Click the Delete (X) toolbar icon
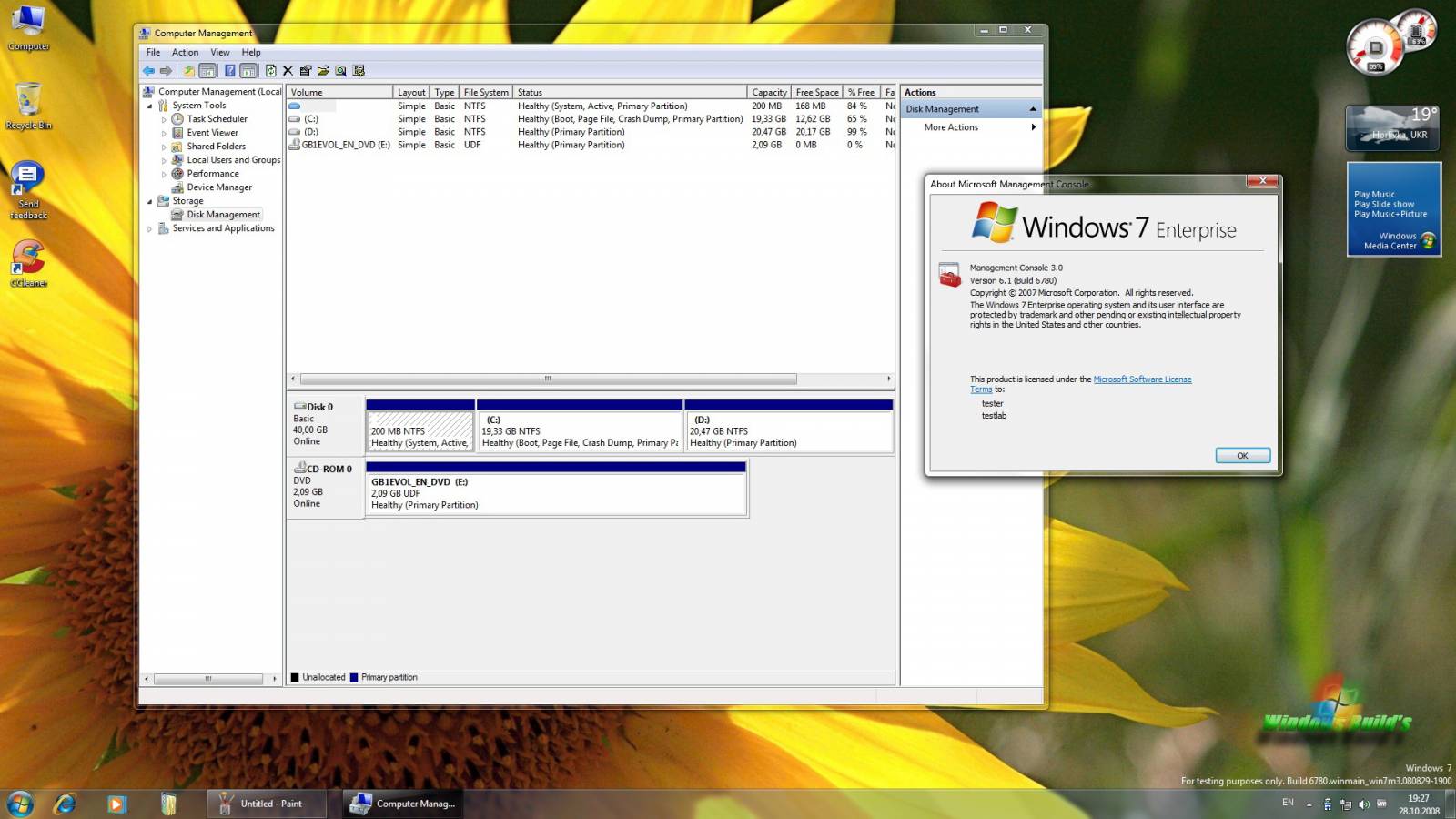1456x819 pixels. pos(288,71)
